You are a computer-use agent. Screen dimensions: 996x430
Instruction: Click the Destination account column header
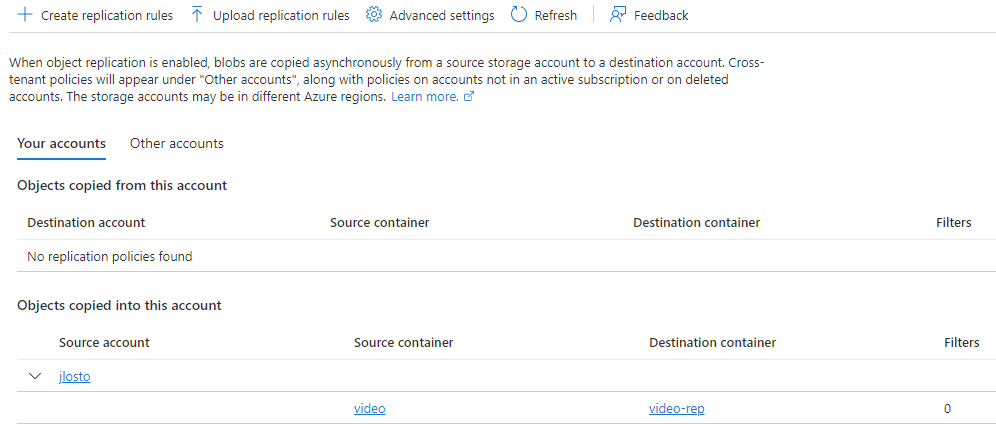pos(86,222)
